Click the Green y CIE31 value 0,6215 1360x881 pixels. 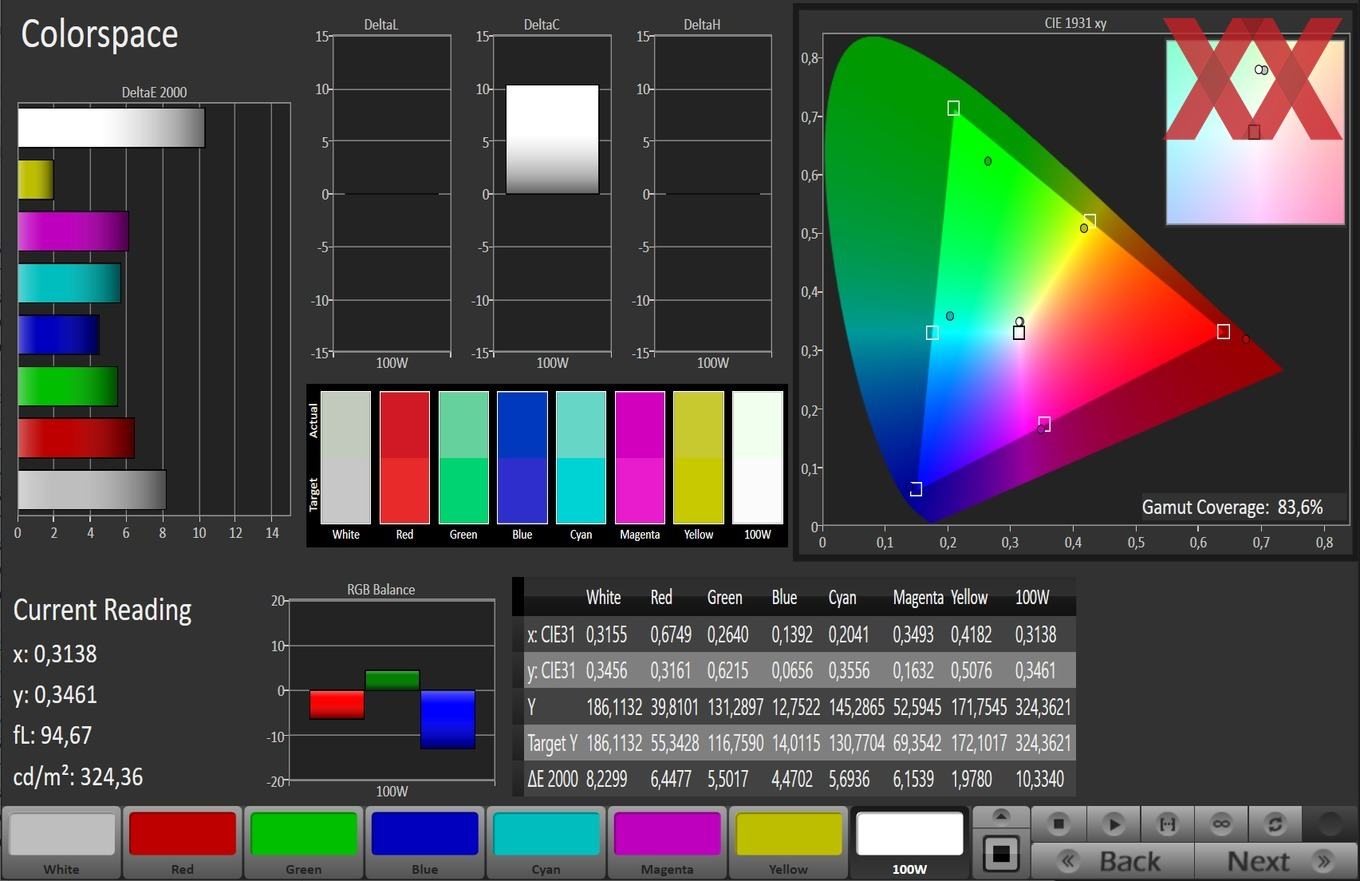click(x=728, y=671)
